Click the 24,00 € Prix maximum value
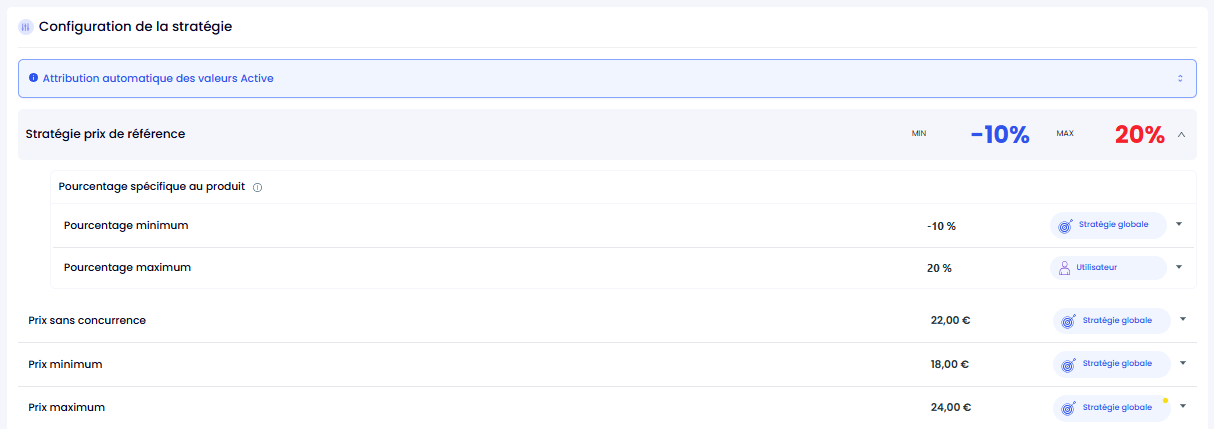The image size is (1214, 429). click(x=950, y=408)
